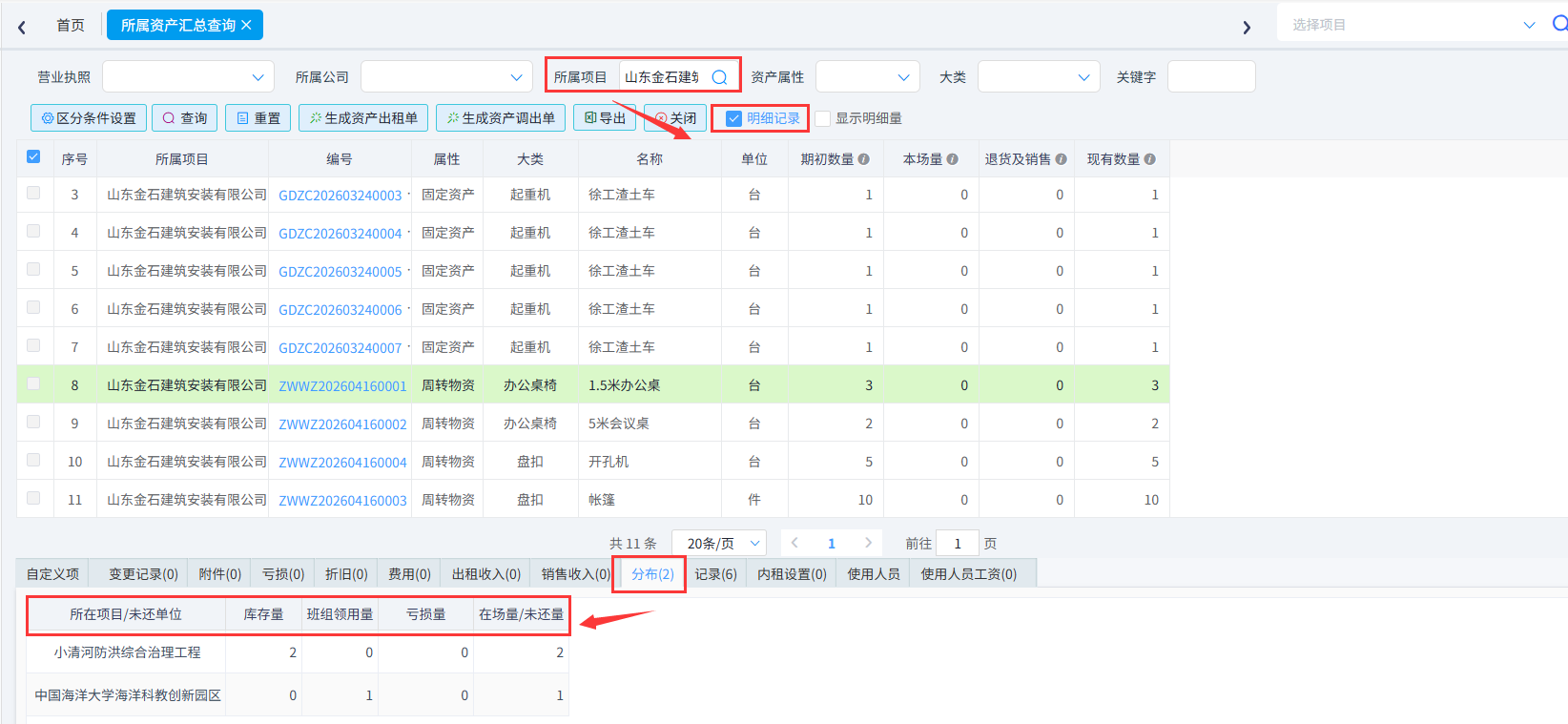Open the 折旧(0) tab
1568x724 pixels.
point(346,574)
